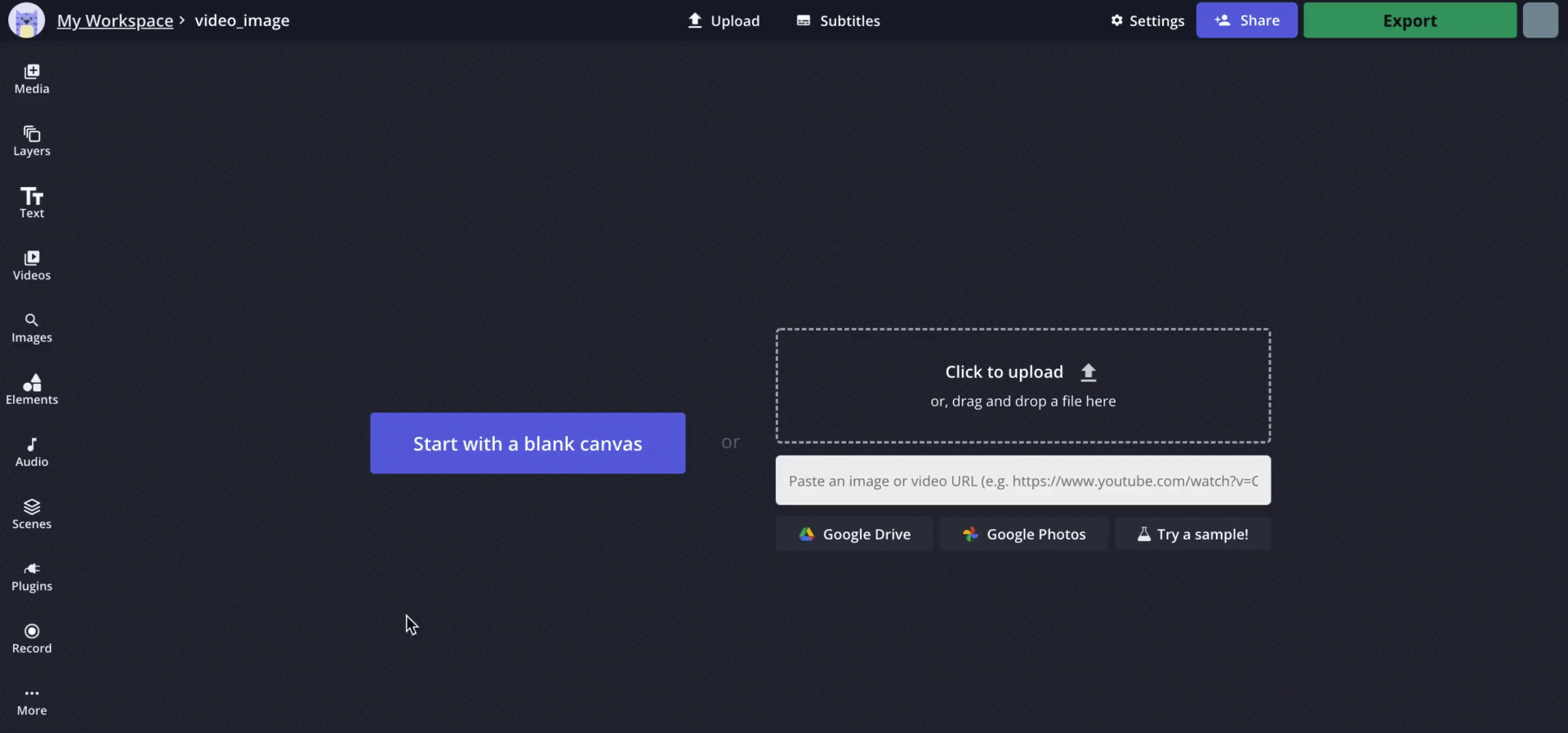Open the Layers panel
The width and height of the screenshot is (1568, 733).
click(x=32, y=141)
